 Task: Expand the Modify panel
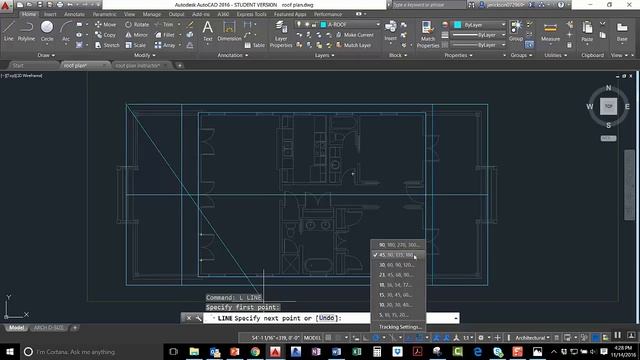pyautogui.click(x=144, y=55)
